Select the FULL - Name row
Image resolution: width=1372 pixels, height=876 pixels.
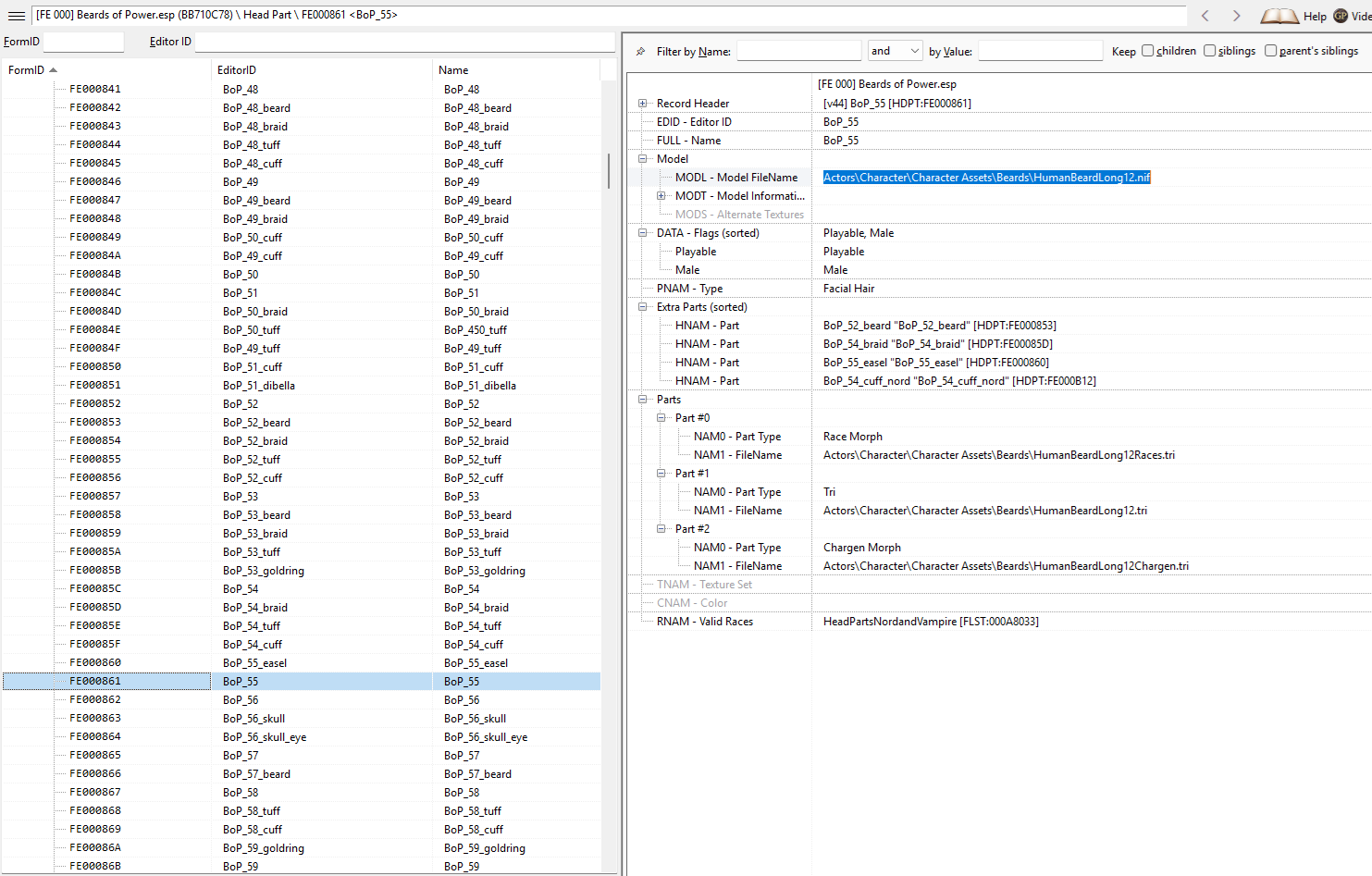click(999, 141)
